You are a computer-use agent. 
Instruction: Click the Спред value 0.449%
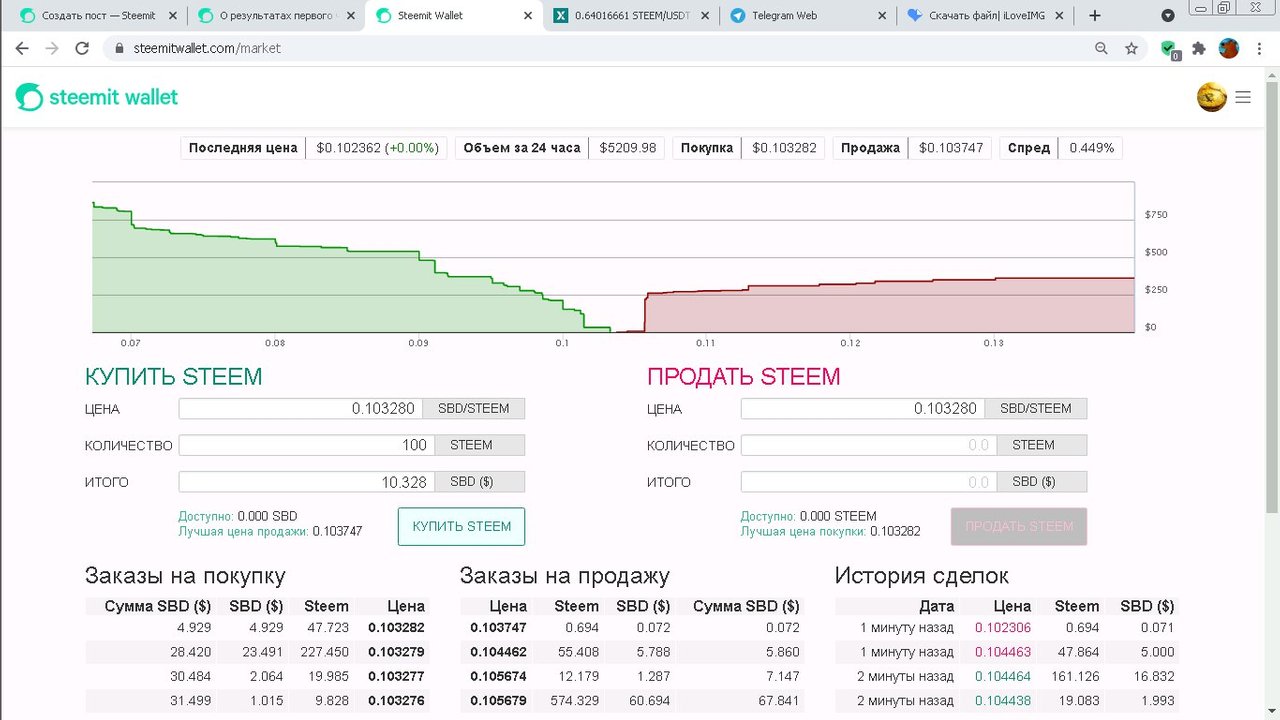coord(1091,148)
